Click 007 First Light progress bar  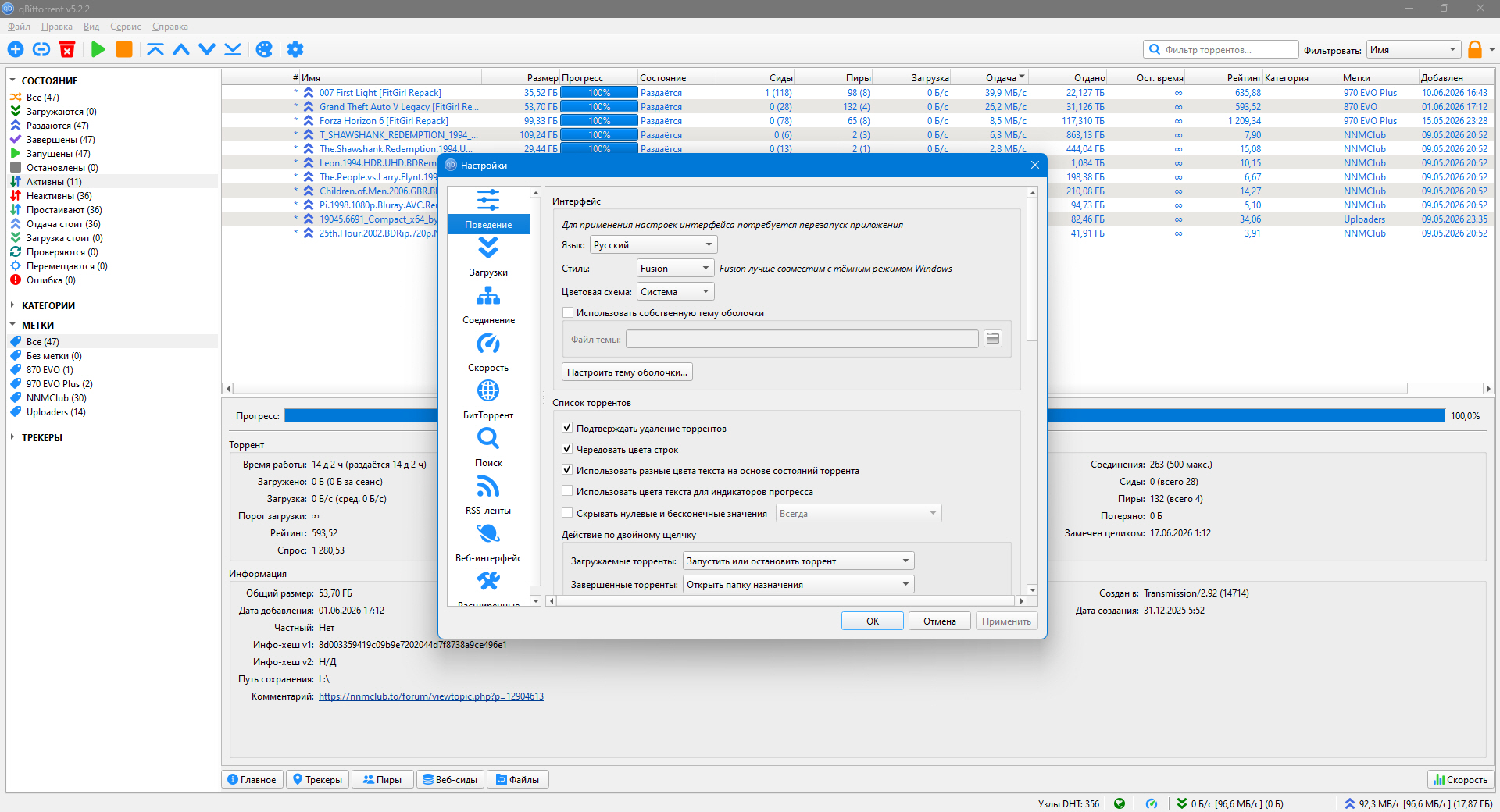point(599,93)
